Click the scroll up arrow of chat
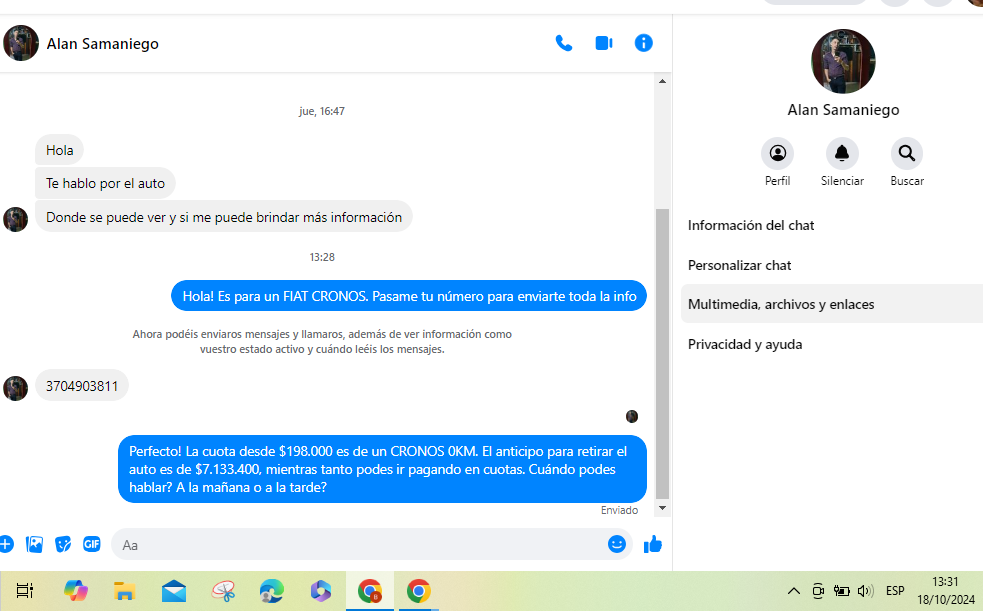The height and width of the screenshot is (611, 983). (x=662, y=81)
